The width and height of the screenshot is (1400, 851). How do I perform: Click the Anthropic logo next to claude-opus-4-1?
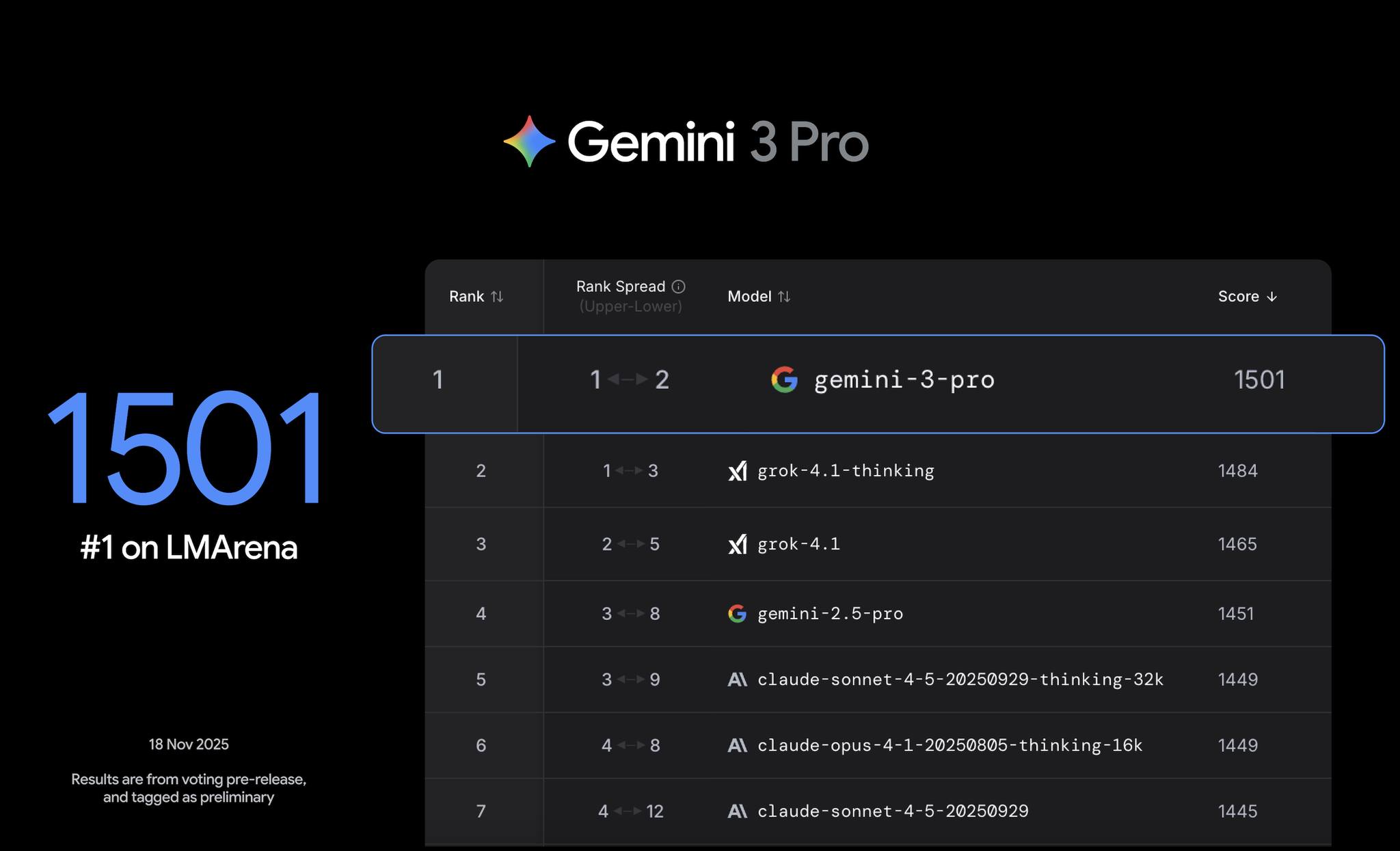point(738,745)
